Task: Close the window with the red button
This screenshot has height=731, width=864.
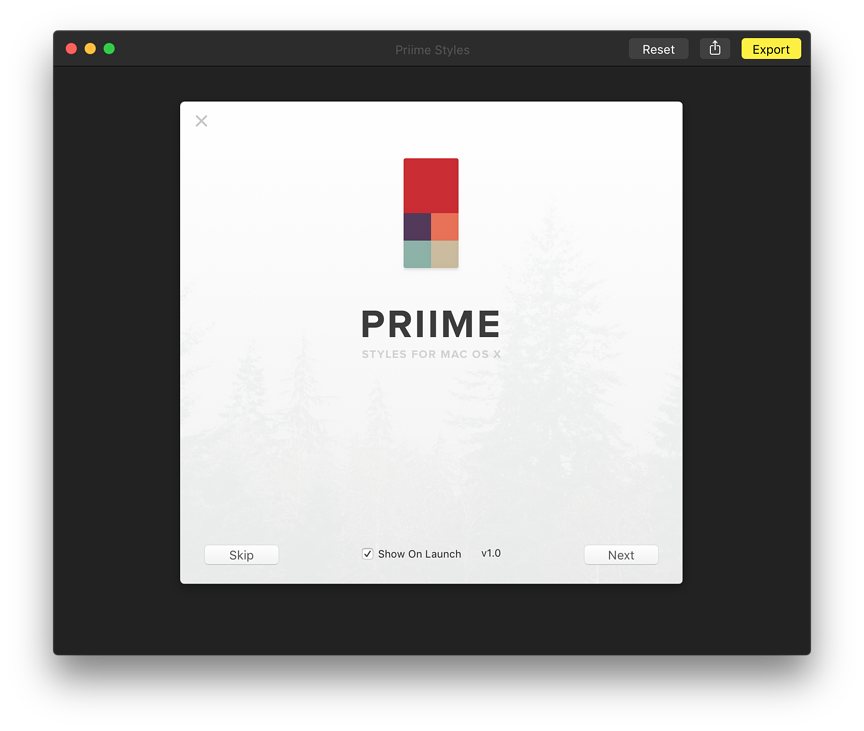Action: [x=71, y=48]
